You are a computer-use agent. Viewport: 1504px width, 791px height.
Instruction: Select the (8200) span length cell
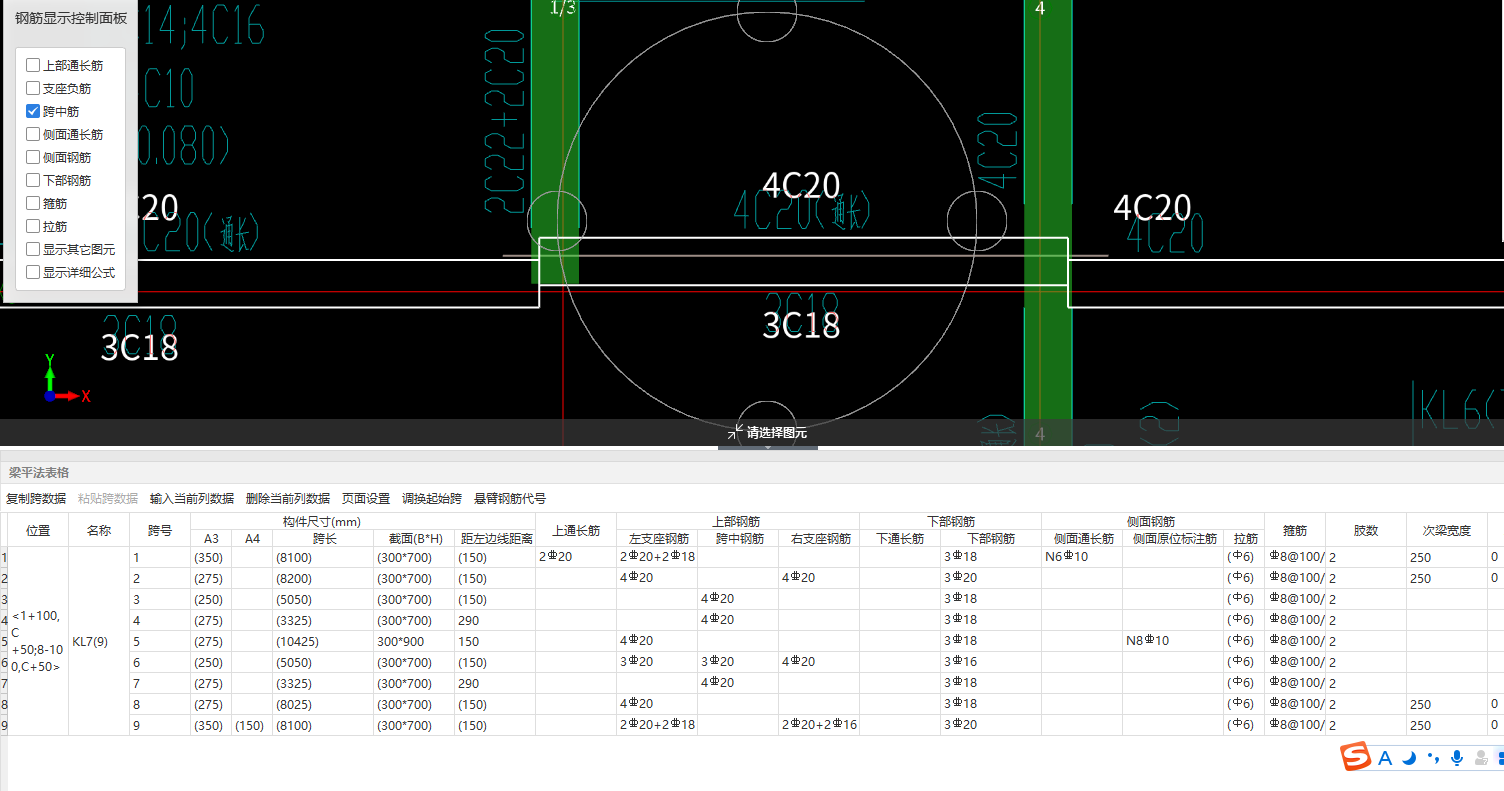coord(324,578)
